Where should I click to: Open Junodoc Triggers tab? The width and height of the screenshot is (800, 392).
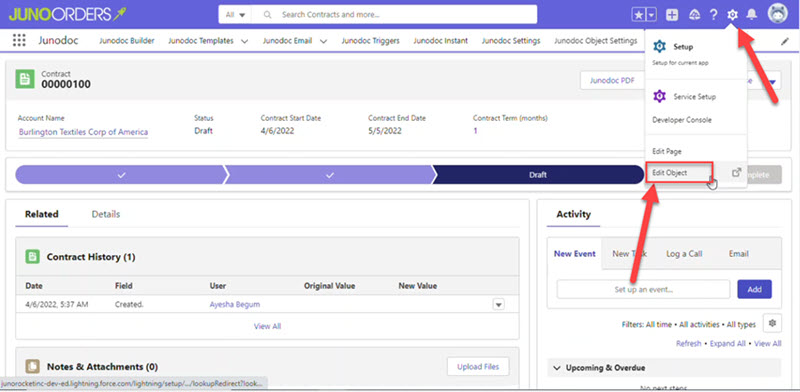(370, 41)
